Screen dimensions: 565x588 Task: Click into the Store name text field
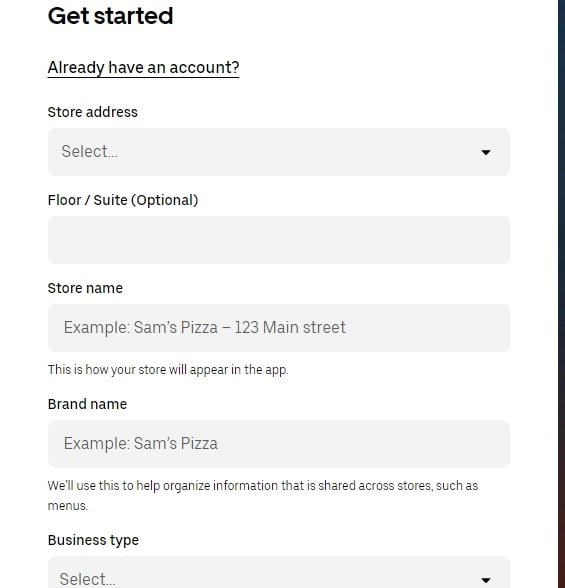(279, 328)
